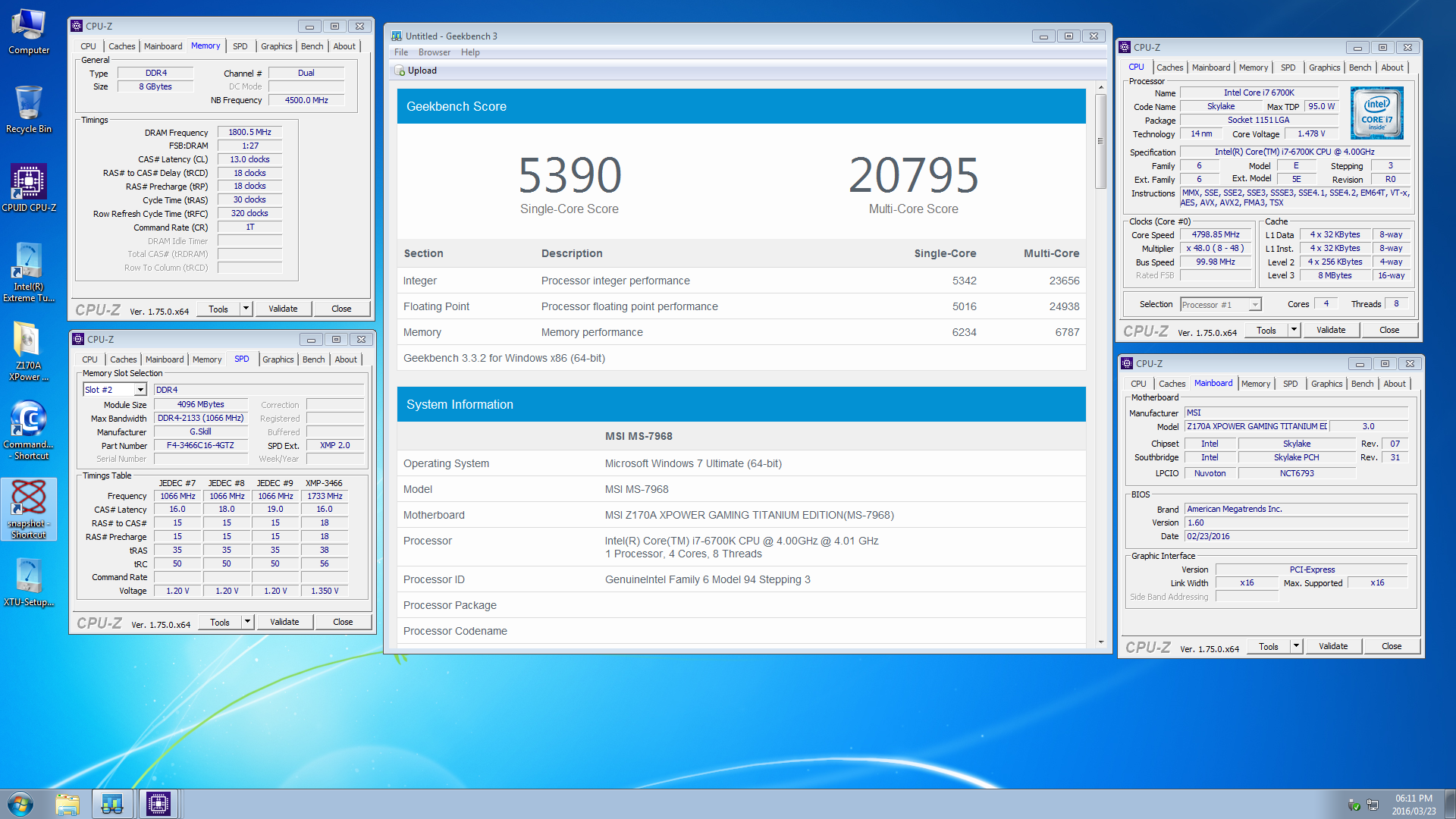
Task: Open Windows Explorer from the taskbar
Action: click(x=67, y=804)
